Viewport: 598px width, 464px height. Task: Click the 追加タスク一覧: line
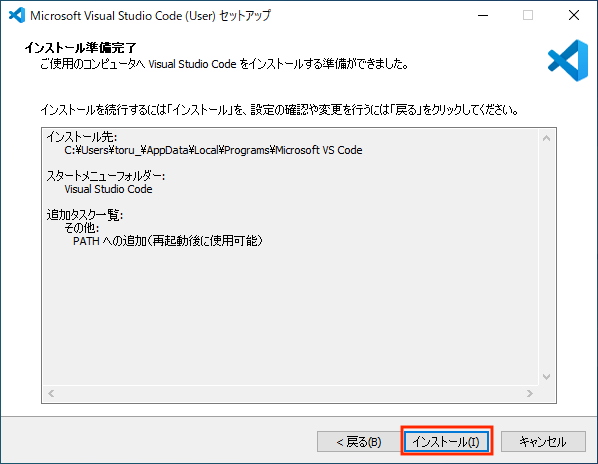[85, 215]
